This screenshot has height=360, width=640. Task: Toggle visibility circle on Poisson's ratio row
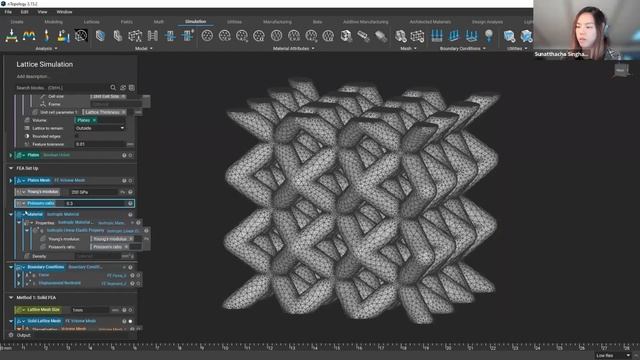point(131,203)
